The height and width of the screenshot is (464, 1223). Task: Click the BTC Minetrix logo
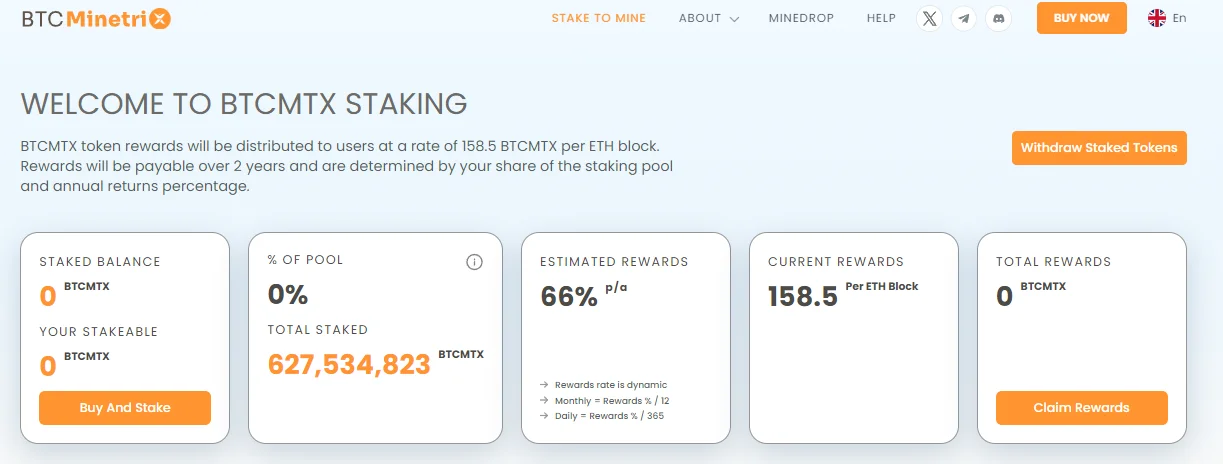(96, 18)
